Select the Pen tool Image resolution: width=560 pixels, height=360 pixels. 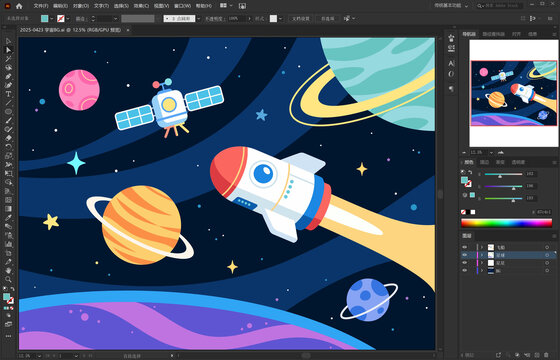coord(9,76)
